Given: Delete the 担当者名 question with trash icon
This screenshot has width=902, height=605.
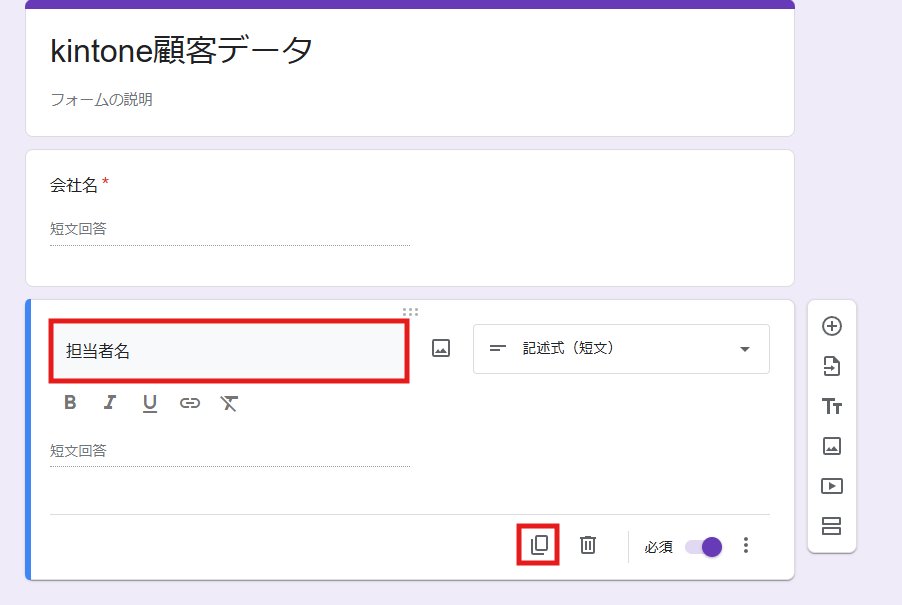Looking at the screenshot, I should 587,545.
